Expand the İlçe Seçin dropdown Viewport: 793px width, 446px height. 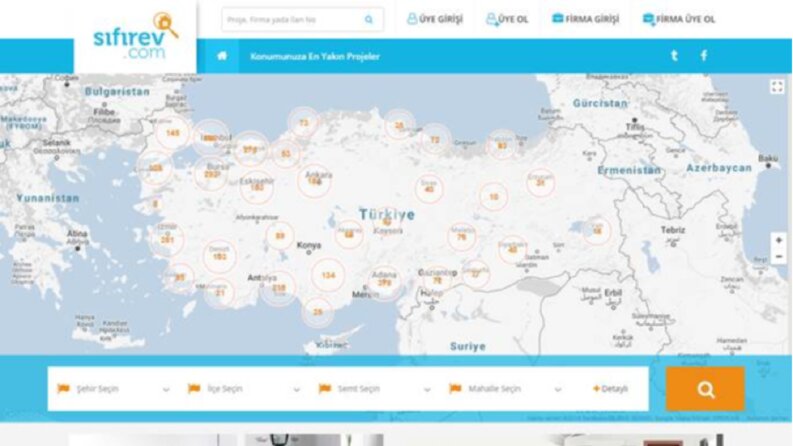(245, 389)
